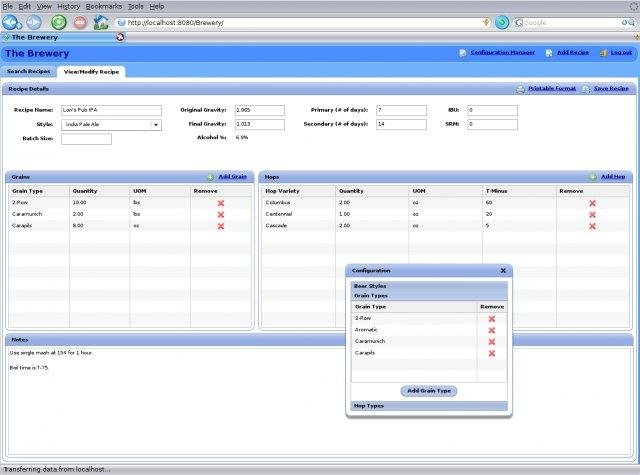
Task: Click the Add Recipe link
Action: [x=573, y=53]
